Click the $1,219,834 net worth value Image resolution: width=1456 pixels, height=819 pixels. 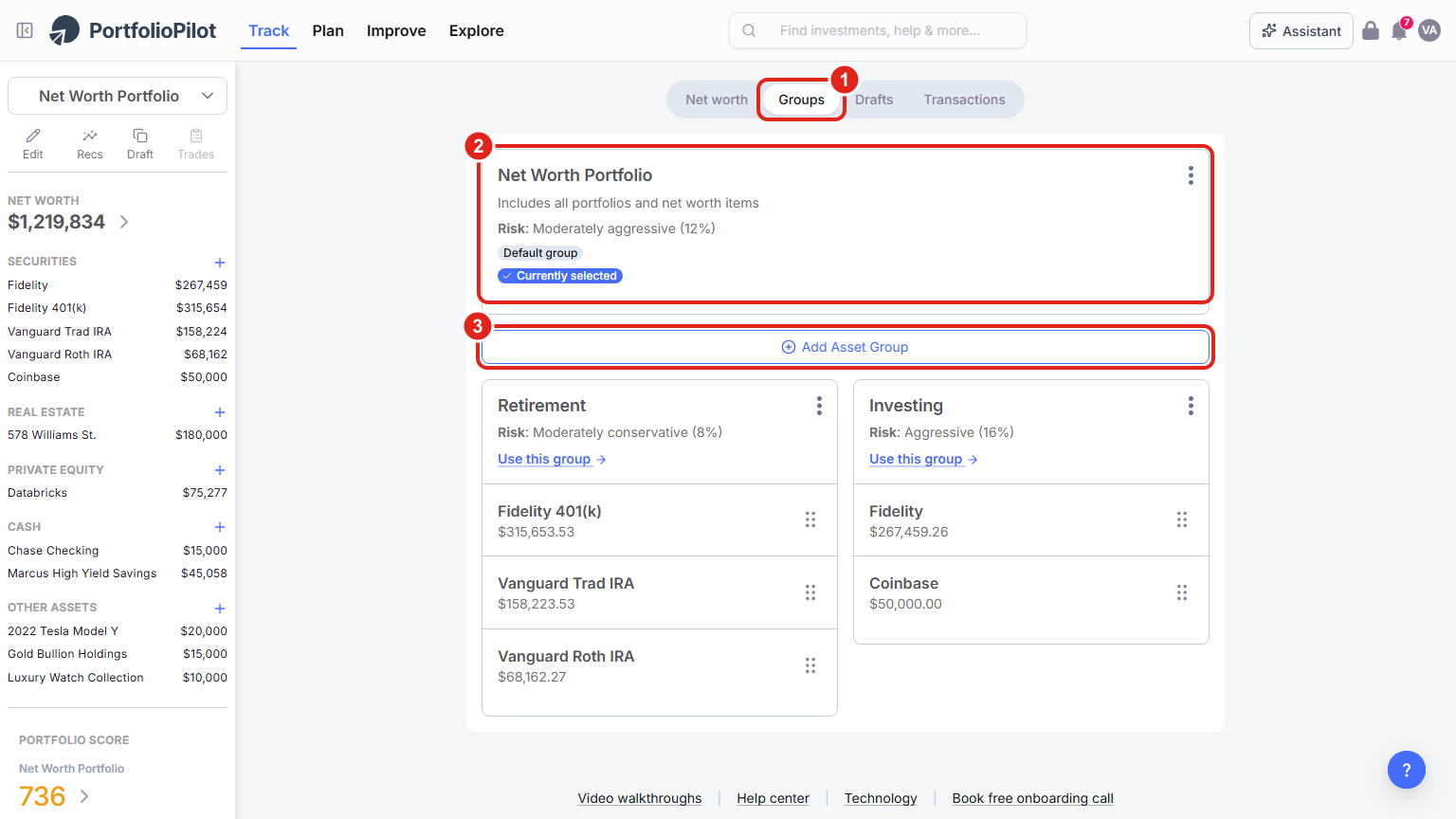pos(56,222)
